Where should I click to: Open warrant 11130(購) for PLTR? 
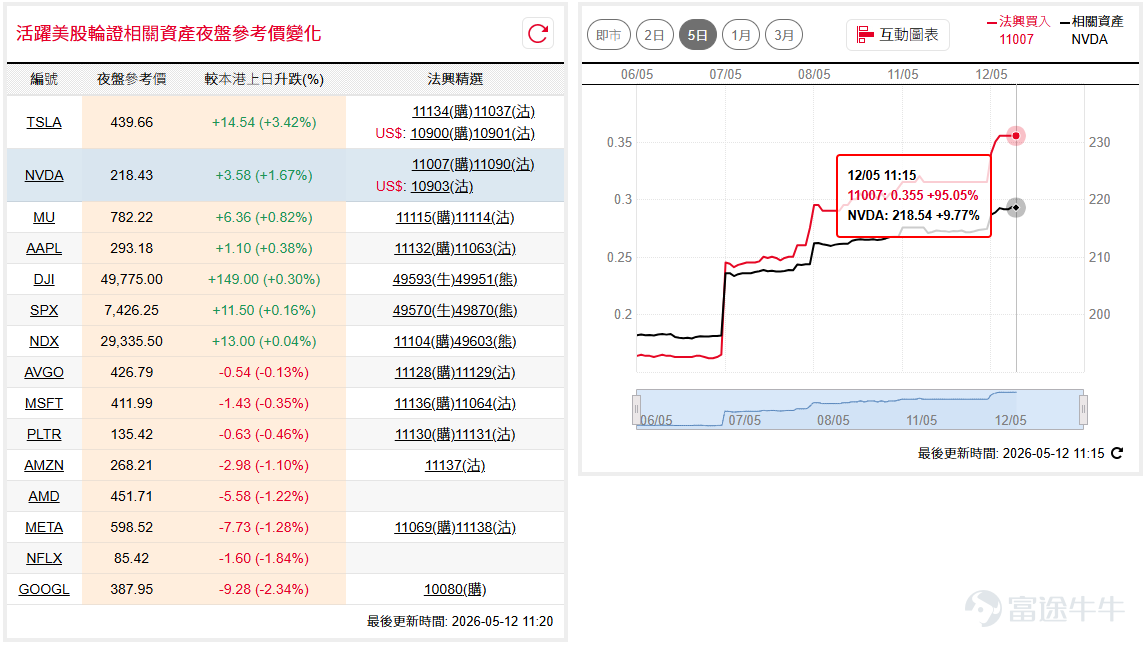(x=425, y=435)
